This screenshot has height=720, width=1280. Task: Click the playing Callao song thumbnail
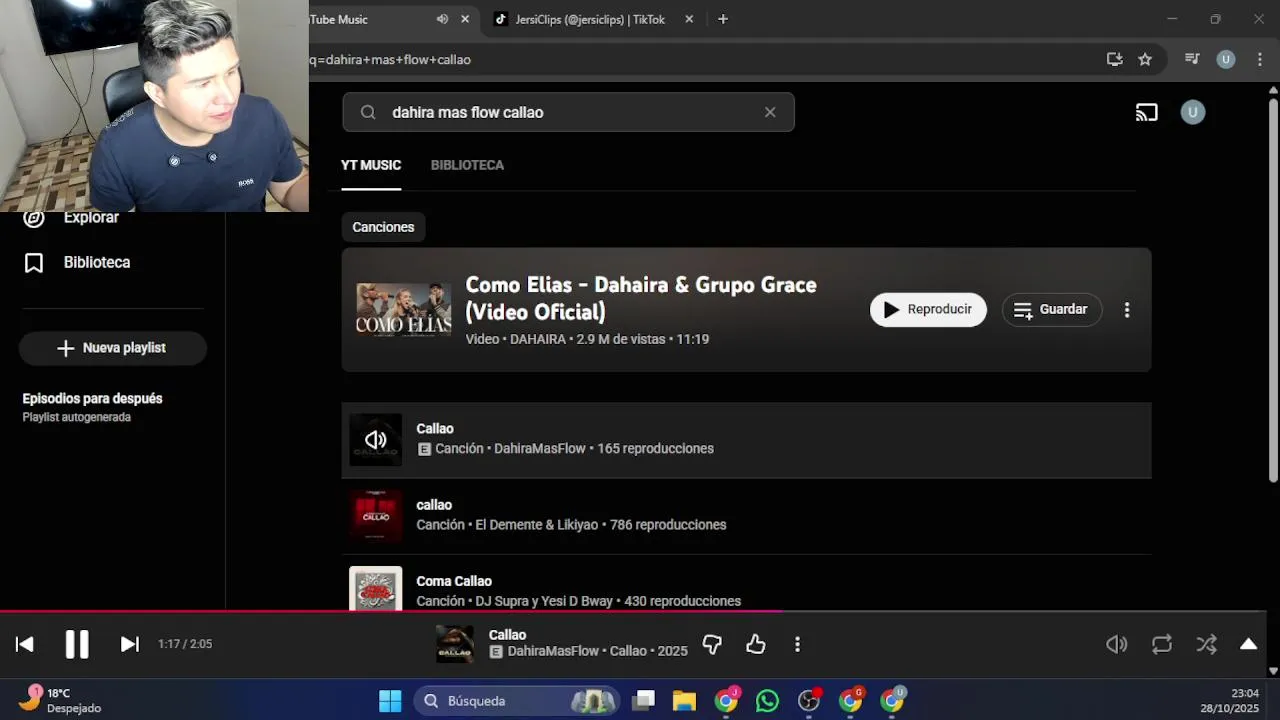point(375,440)
